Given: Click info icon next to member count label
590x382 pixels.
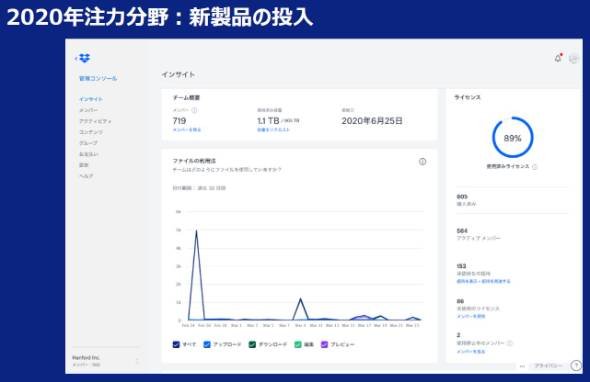Looking at the screenshot, I should tap(194, 110).
